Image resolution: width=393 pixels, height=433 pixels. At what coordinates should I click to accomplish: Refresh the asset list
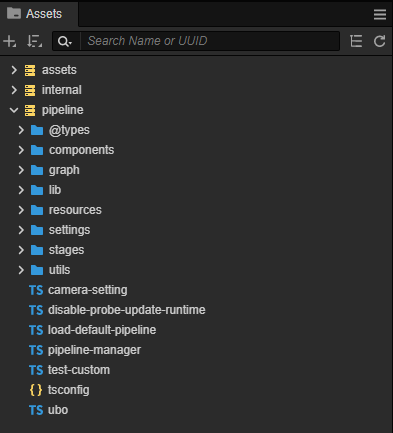(379, 41)
